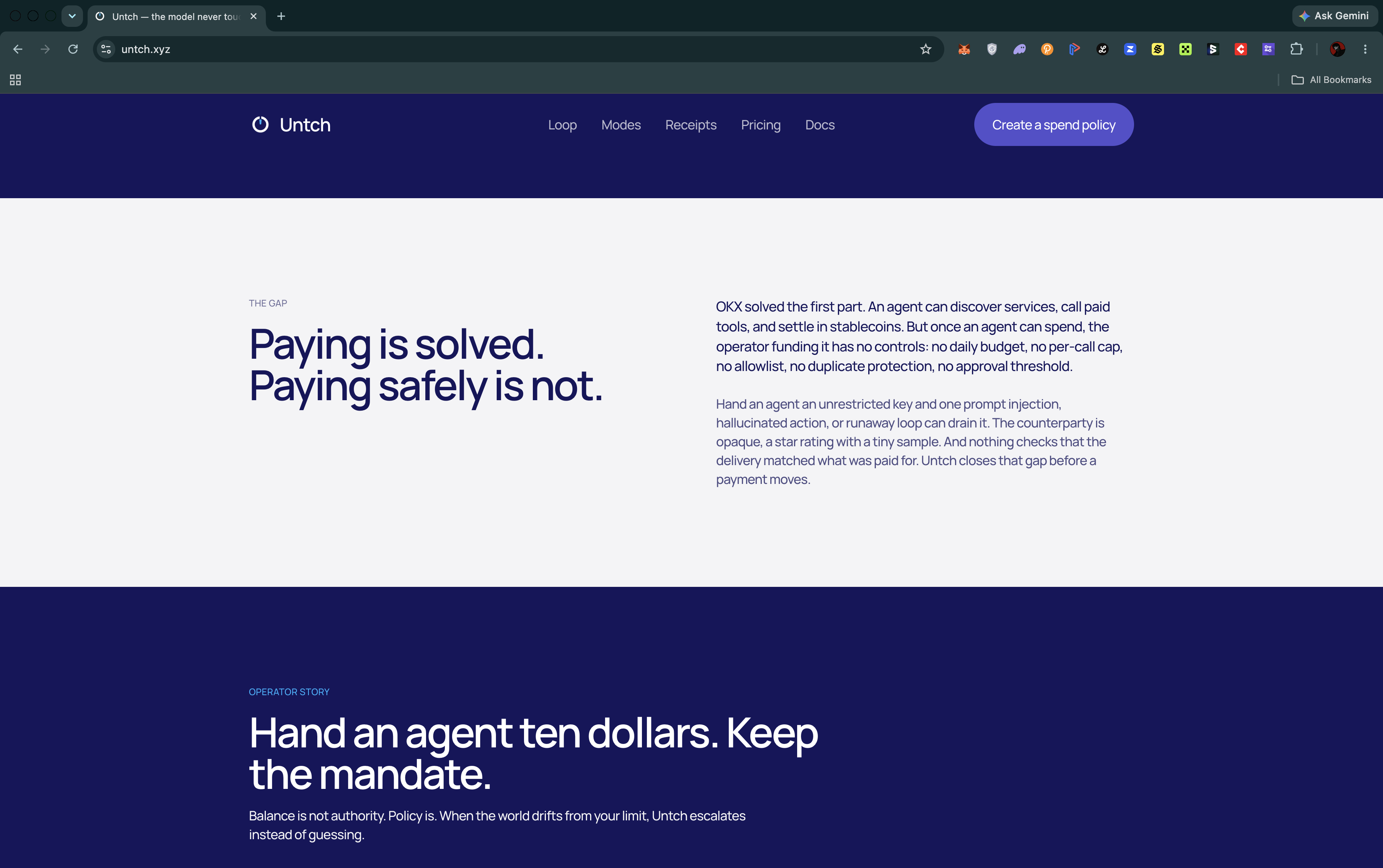Open the MetaMask fox extension
The image size is (1383, 868).
point(964,50)
